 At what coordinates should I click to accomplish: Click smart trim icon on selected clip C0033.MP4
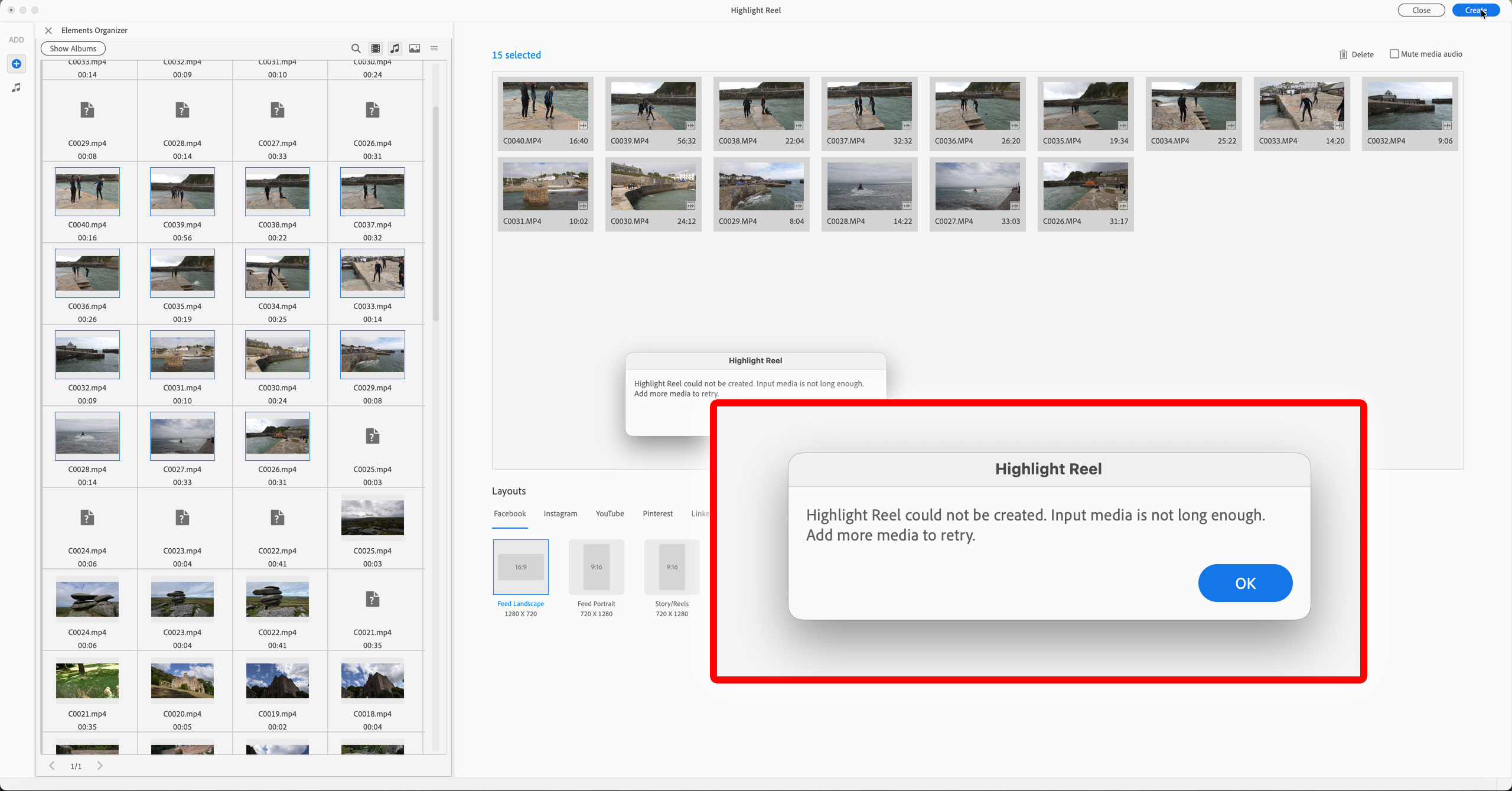point(1339,125)
